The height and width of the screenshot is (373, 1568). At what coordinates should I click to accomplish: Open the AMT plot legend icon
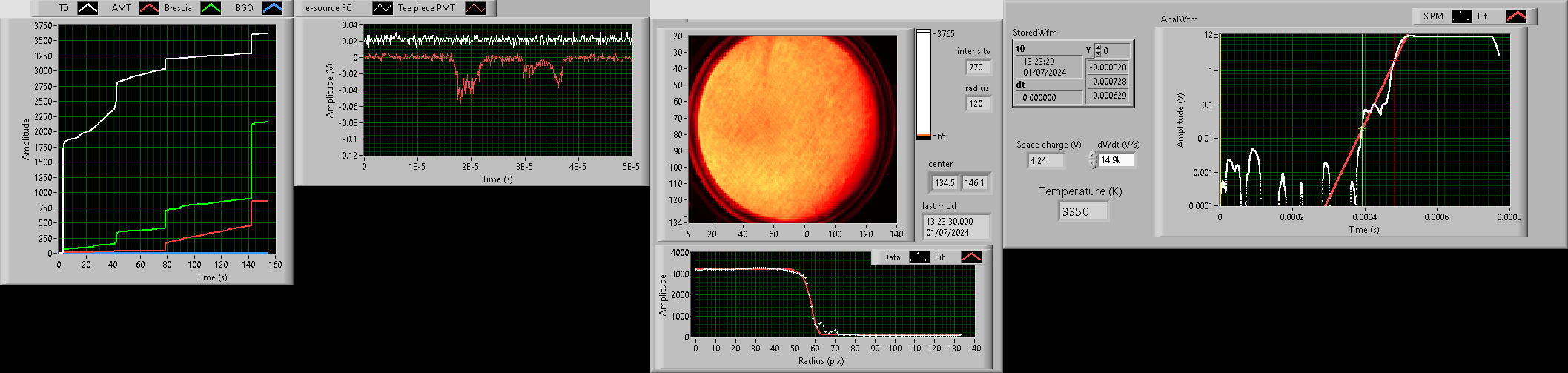[x=149, y=8]
